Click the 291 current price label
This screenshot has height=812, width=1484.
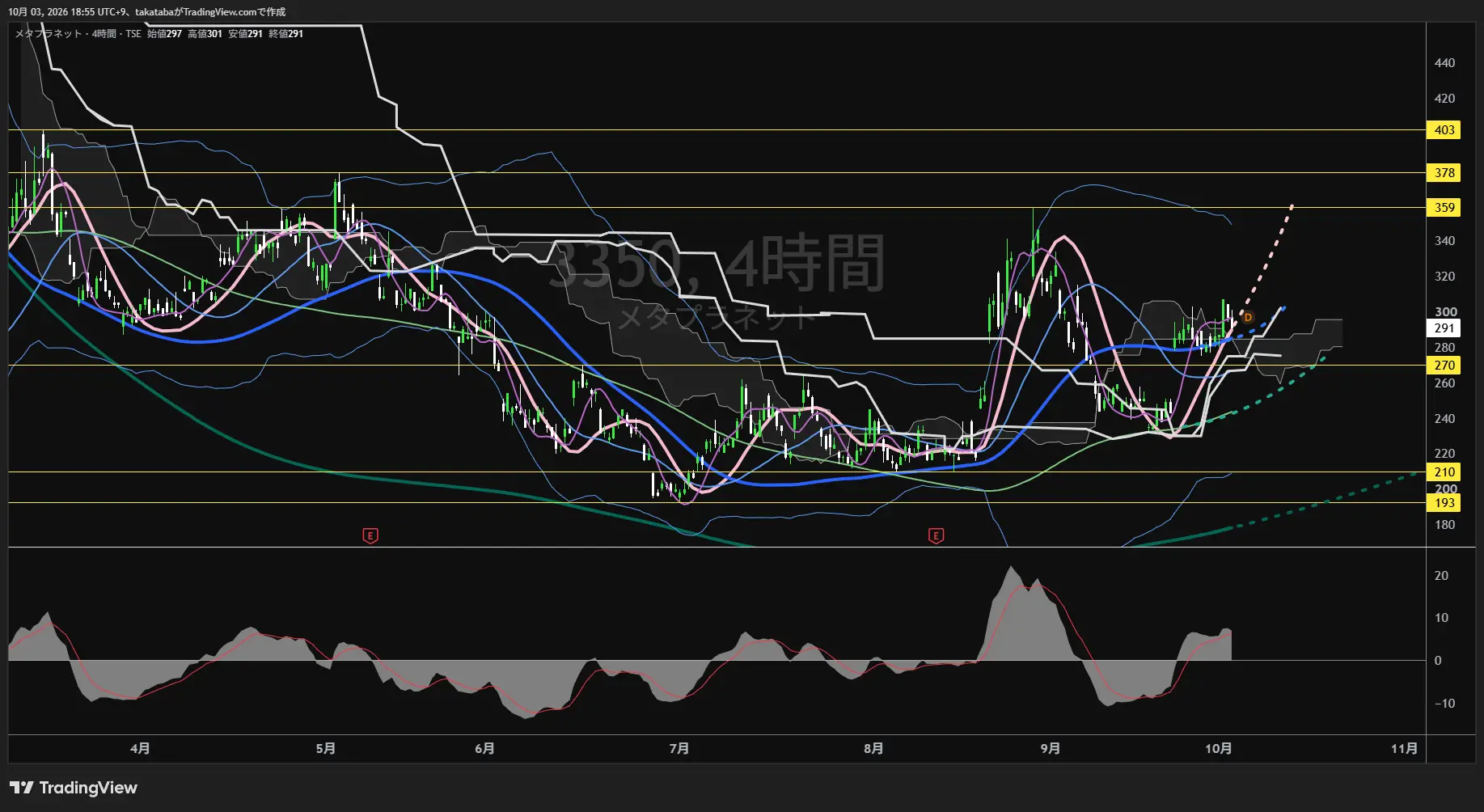click(1444, 328)
